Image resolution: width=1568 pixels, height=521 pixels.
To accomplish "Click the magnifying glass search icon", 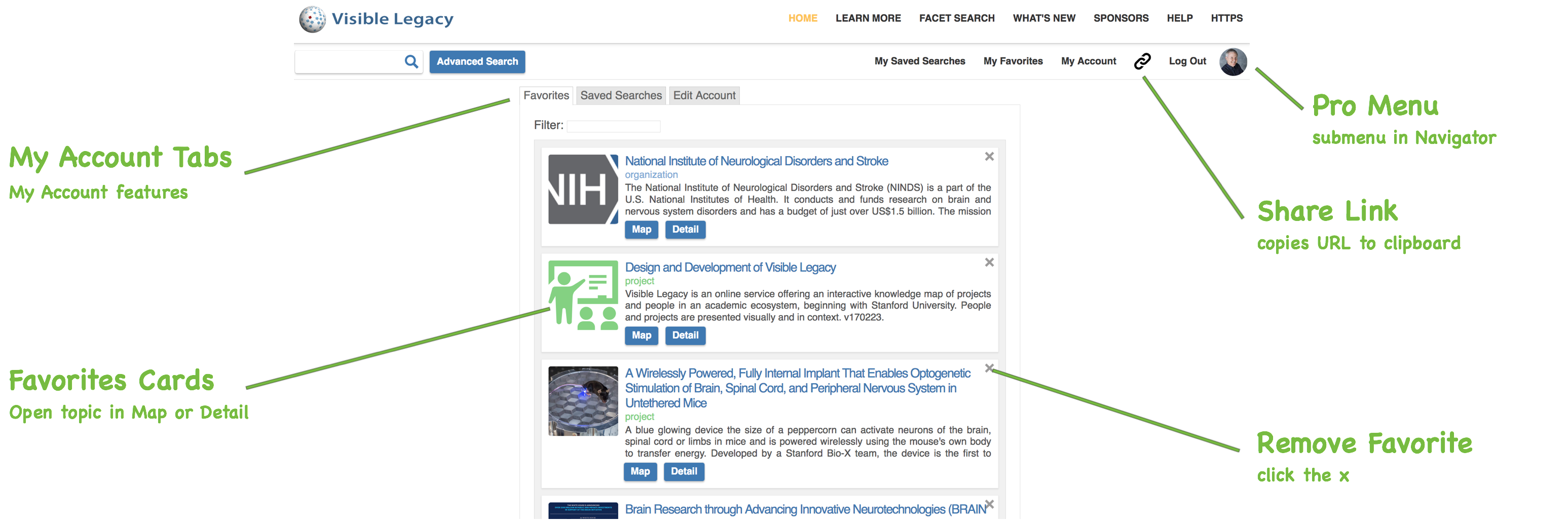I will click(412, 61).
